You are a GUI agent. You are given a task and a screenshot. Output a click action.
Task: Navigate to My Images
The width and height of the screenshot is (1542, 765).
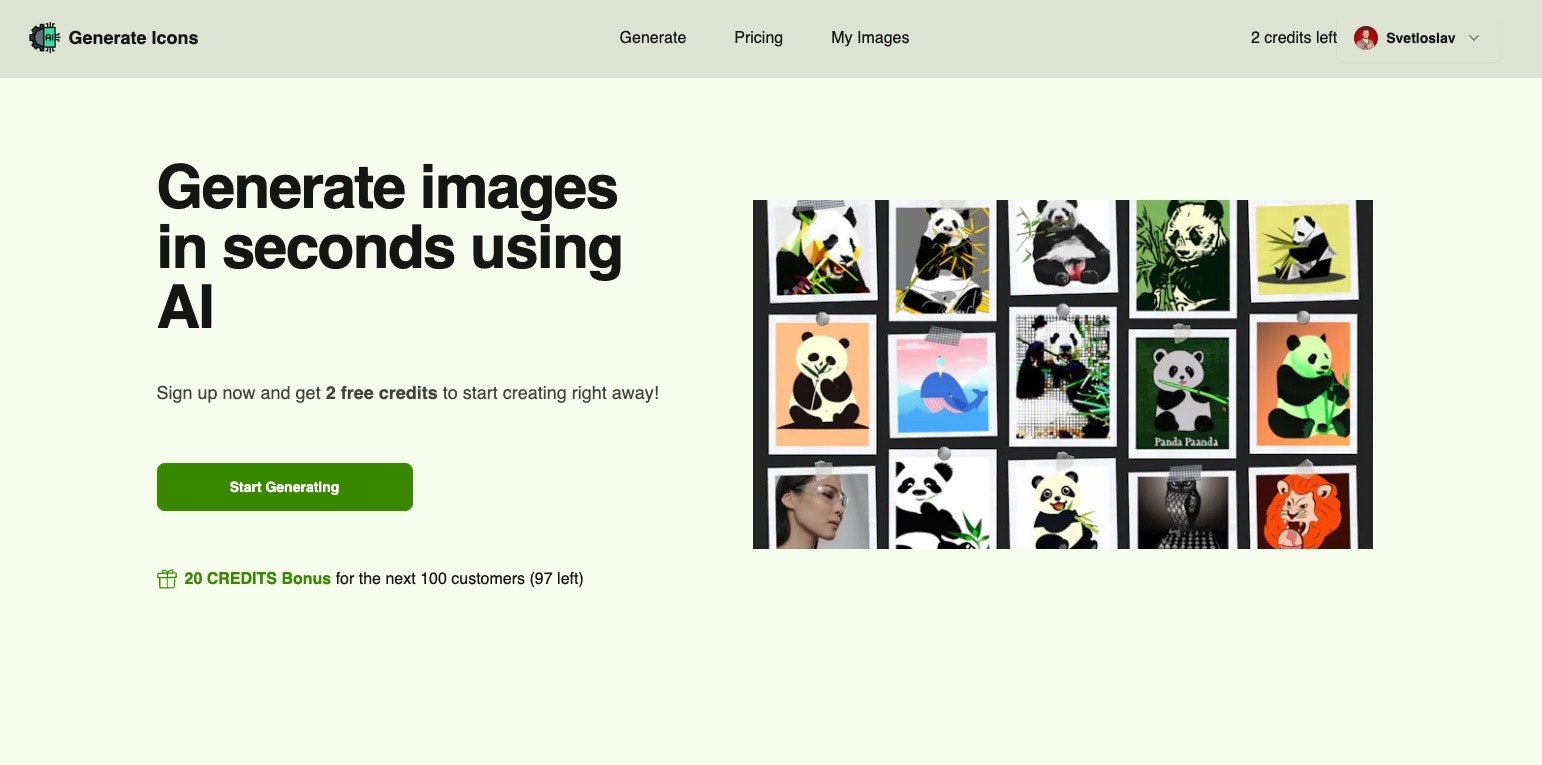pyautogui.click(x=869, y=38)
